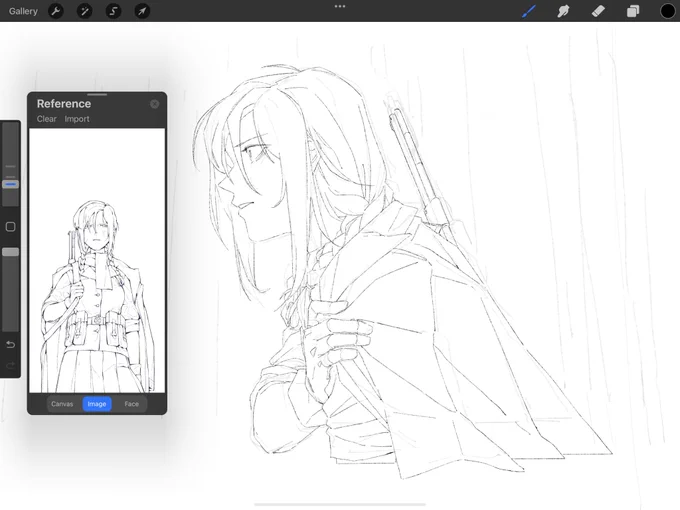
Task: Redo the last undone stroke
Action: (10, 365)
